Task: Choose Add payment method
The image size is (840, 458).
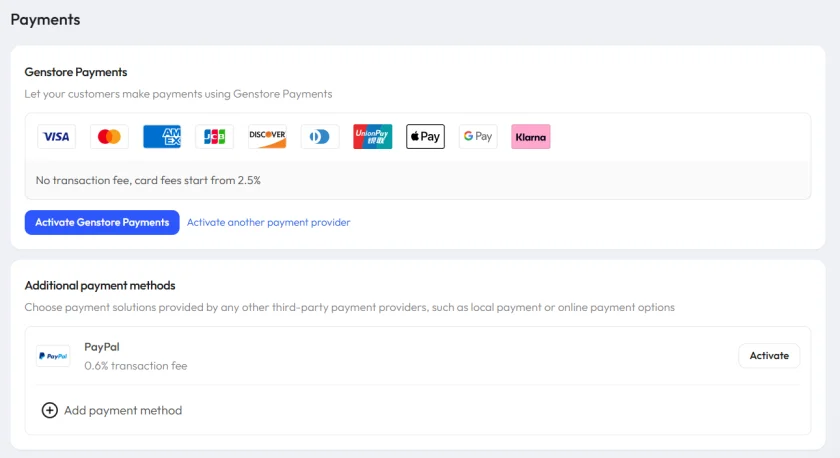Action: coord(123,410)
